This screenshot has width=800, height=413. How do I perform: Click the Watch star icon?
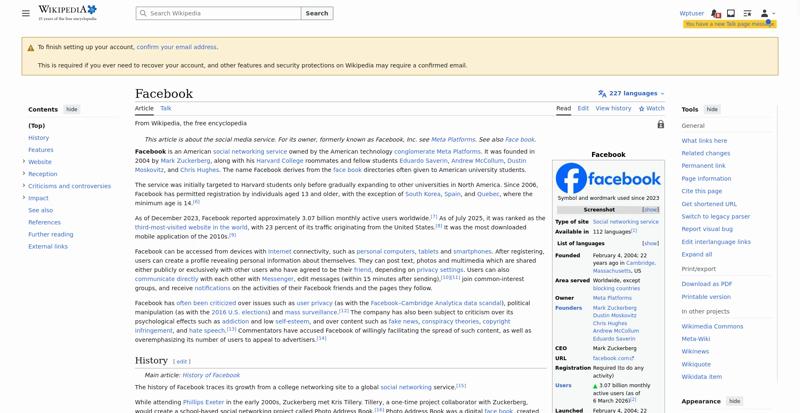(641, 109)
